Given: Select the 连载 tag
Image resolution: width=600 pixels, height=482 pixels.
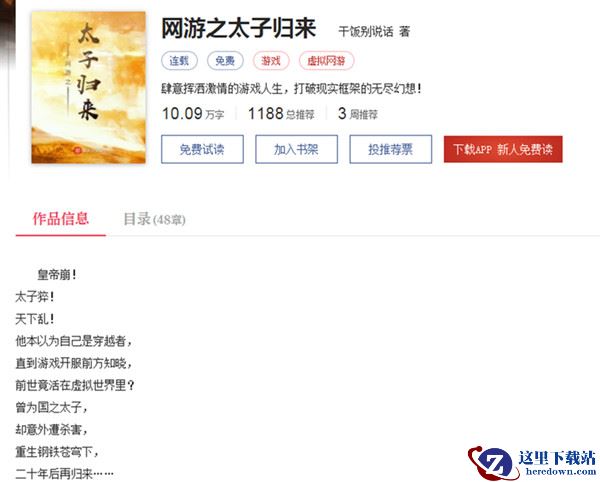Looking at the screenshot, I should pos(179,61).
